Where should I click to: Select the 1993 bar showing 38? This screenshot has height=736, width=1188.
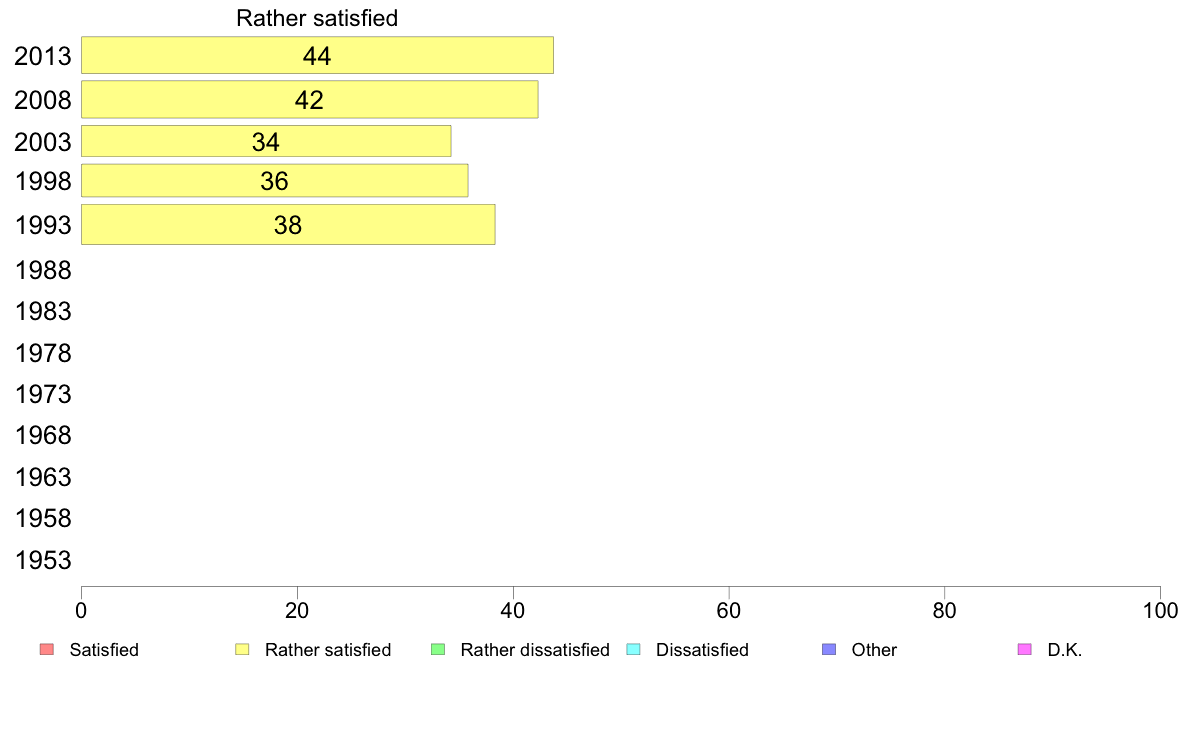[x=288, y=224]
